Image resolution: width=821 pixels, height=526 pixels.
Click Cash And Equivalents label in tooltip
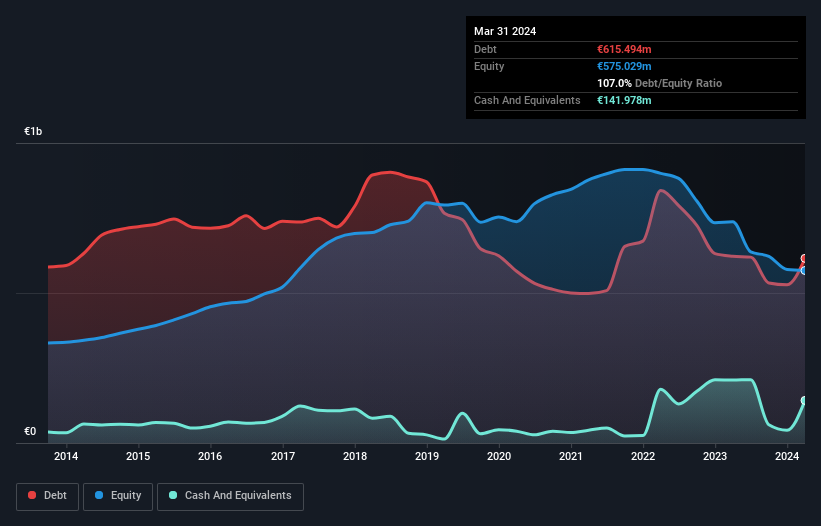[x=527, y=100]
